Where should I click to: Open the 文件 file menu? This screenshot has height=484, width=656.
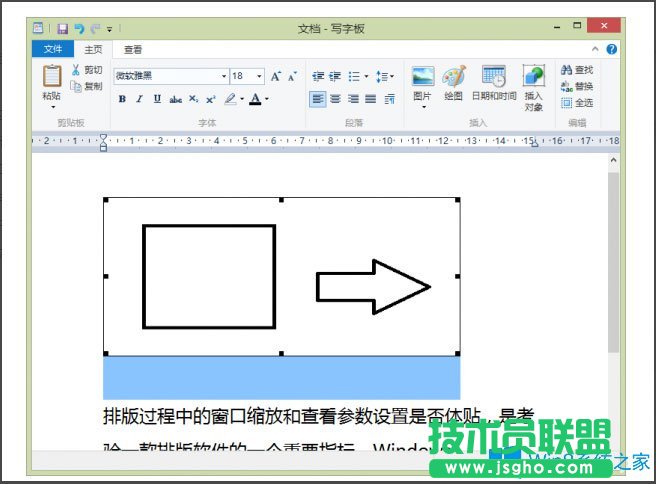click(x=53, y=49)
